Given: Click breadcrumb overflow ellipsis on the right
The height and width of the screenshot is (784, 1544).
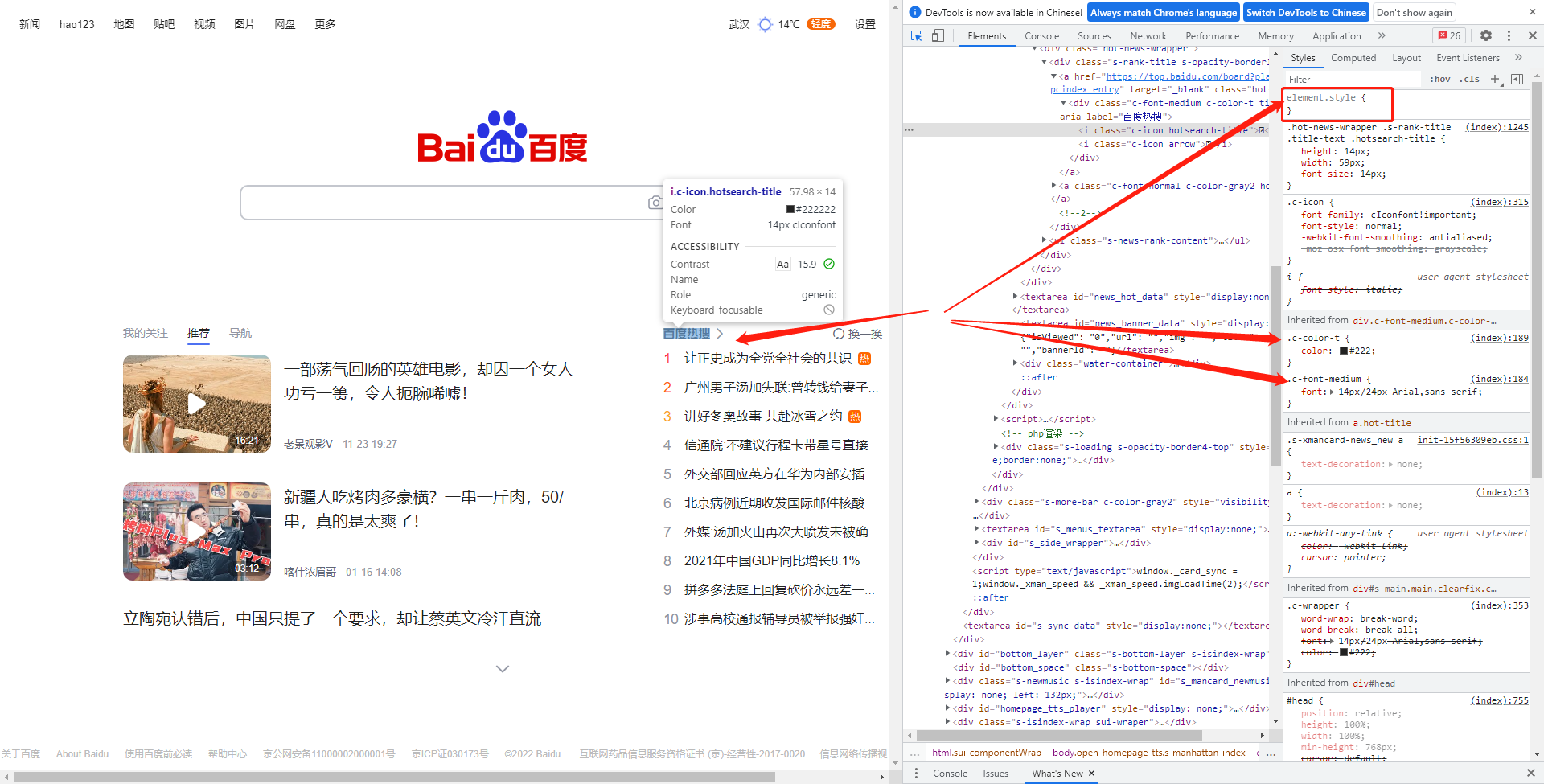Looking at the screenshot, I should pyautogui.click(x=1271, y=753).
